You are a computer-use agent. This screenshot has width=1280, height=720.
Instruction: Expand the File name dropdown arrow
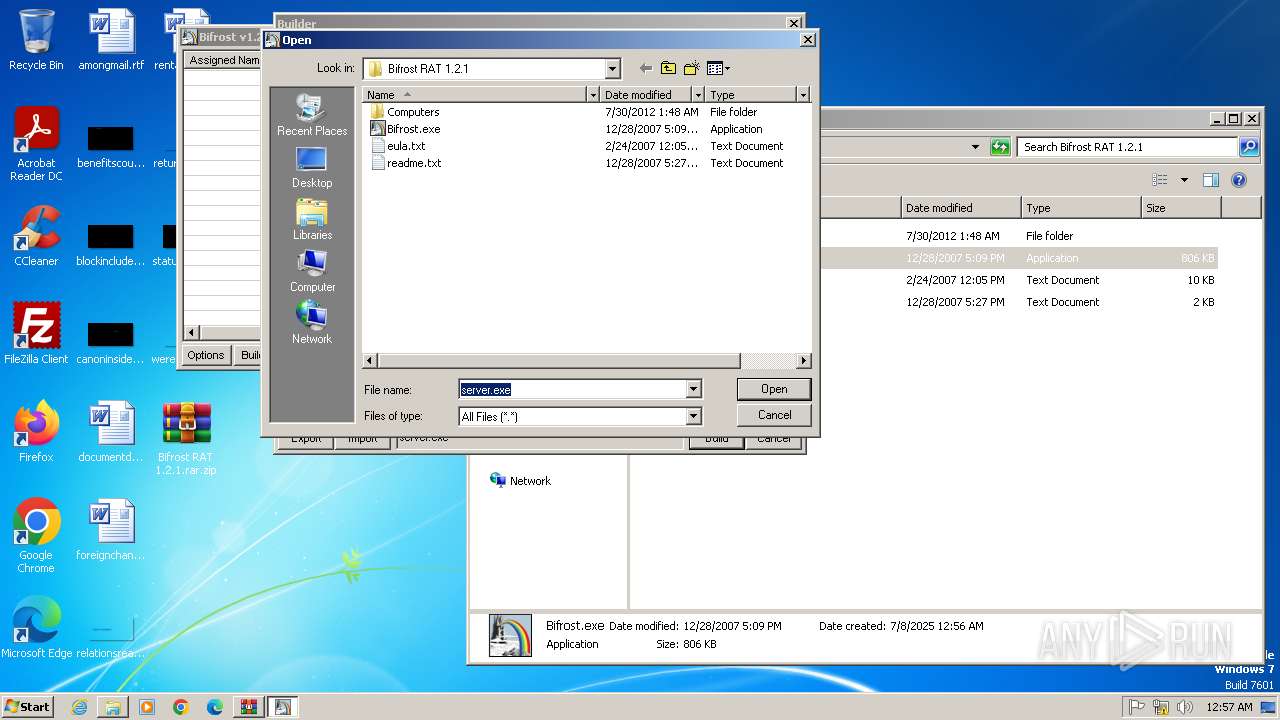tap(694, 389)
